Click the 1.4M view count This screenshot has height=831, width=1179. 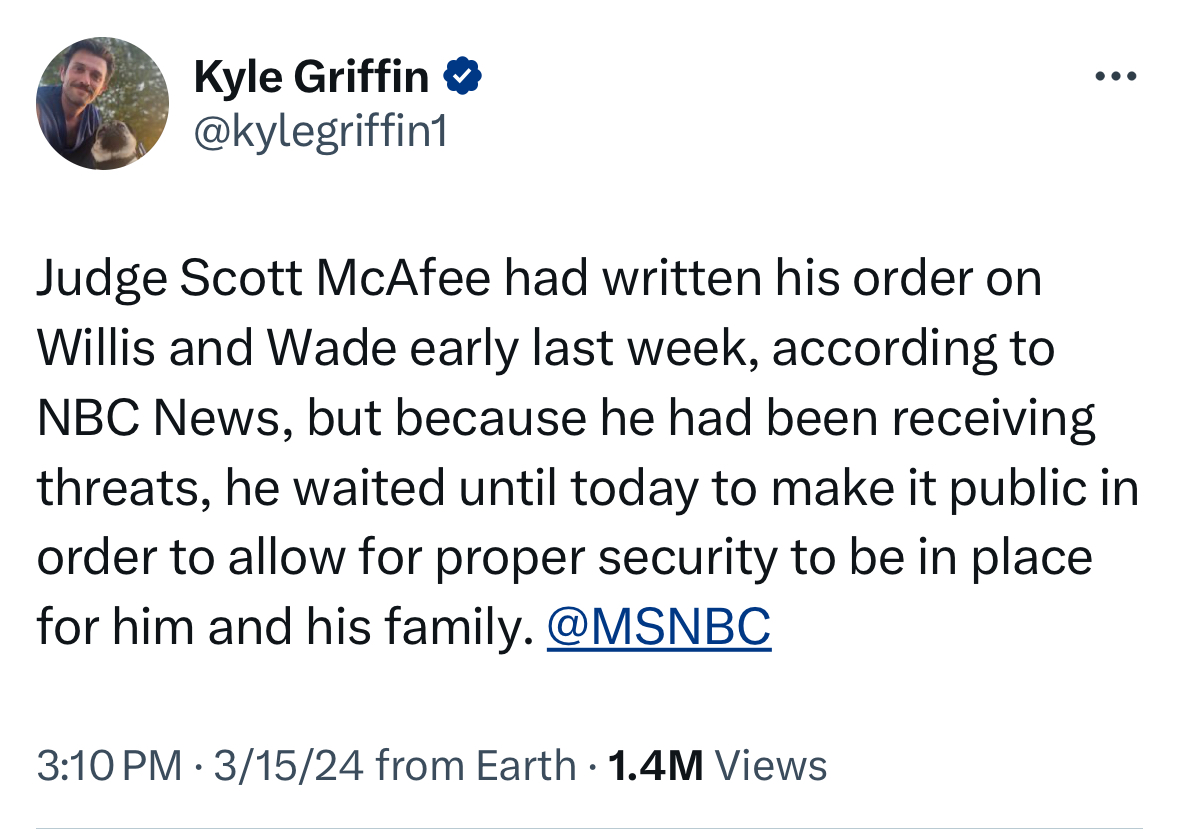click(655, 766)
